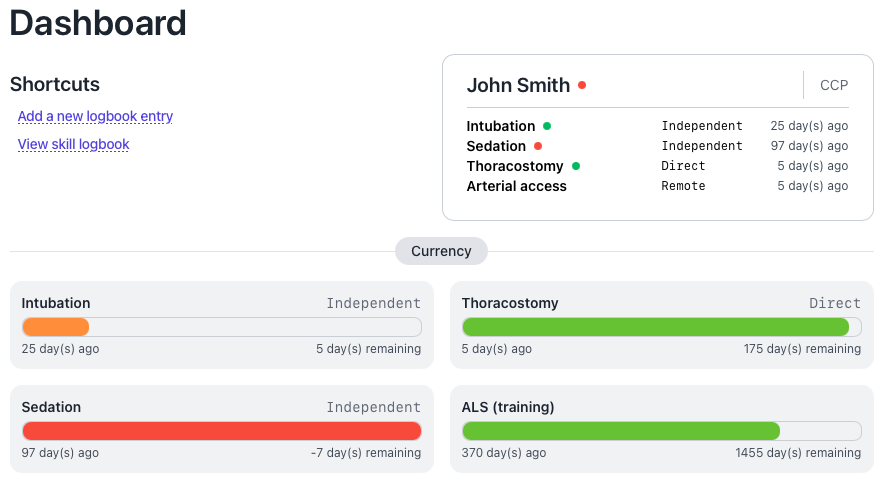Image resolution: width=883 pixels, height=484 pixels.
Task: Click the Sedation card title in Currency
Action: (51, 407)
